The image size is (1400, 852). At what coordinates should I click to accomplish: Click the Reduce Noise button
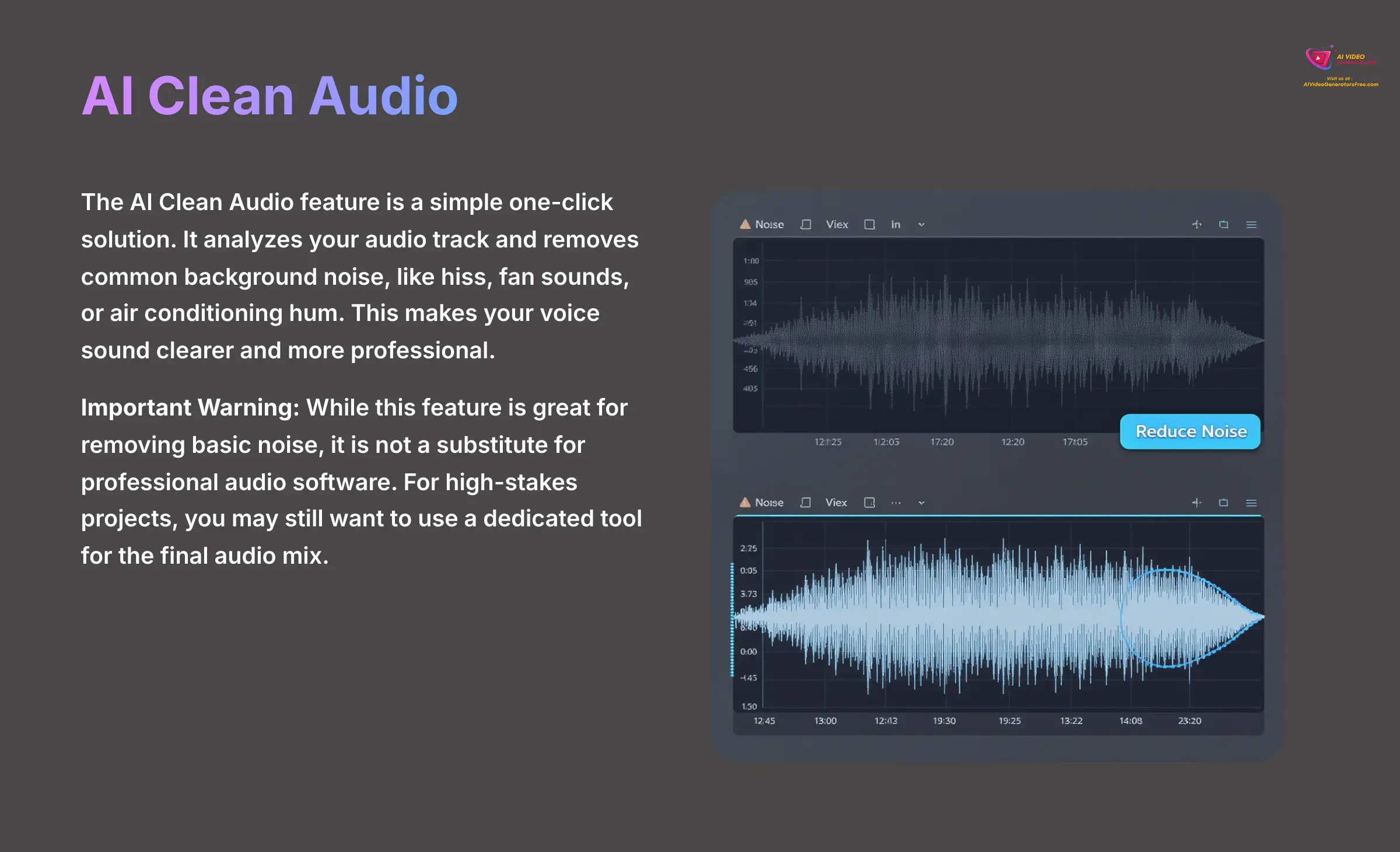point(1190,431)
